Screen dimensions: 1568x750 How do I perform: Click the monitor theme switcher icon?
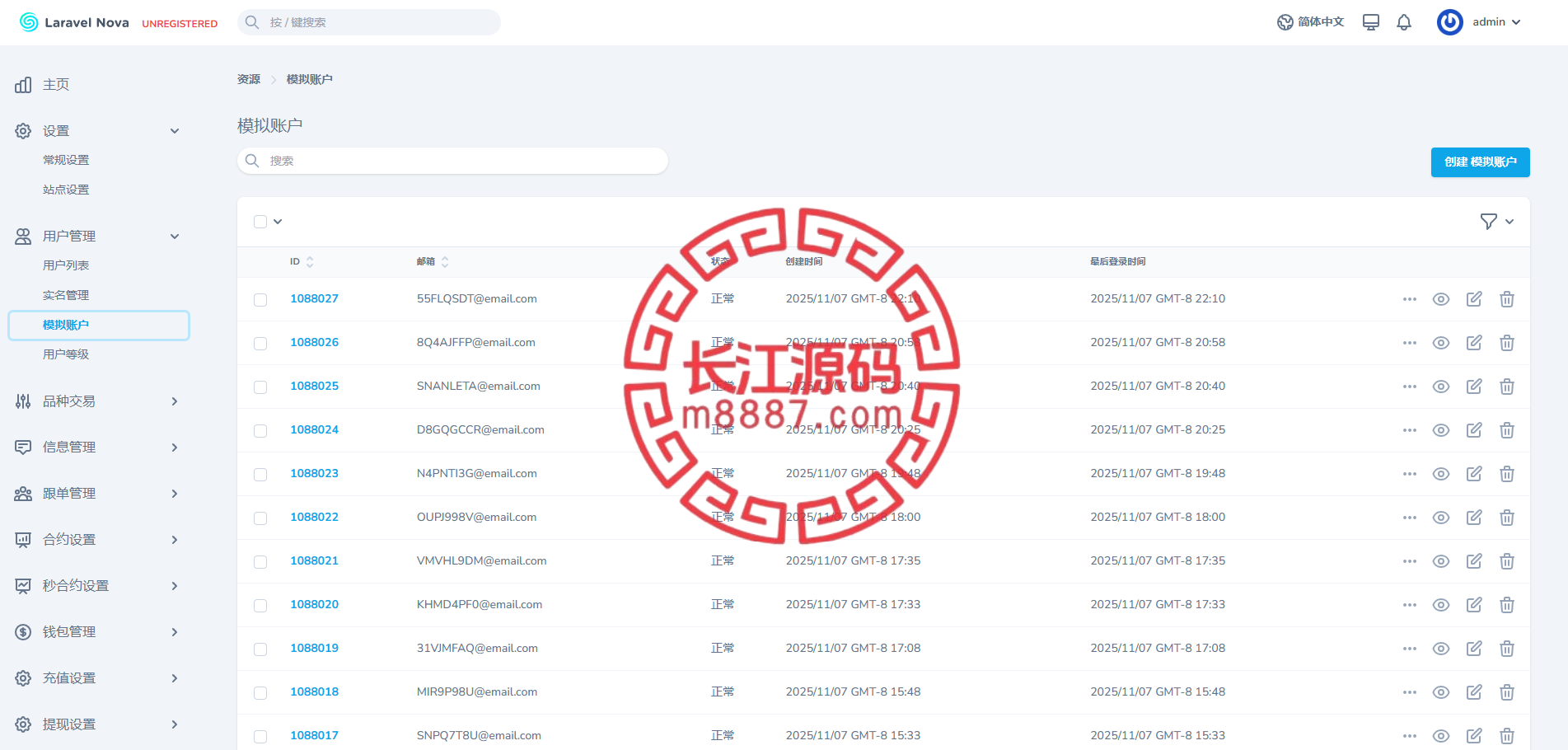(x=1371, y=22)
